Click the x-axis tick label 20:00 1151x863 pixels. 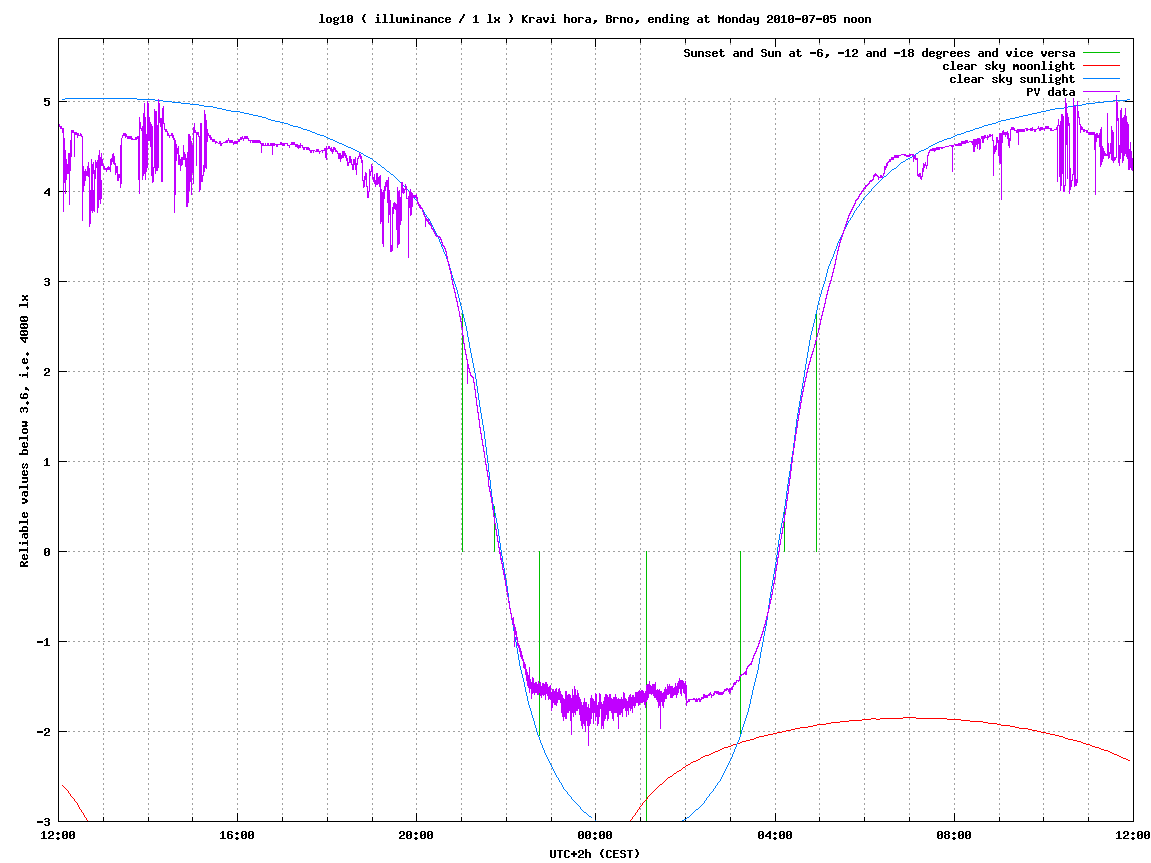click(416, 835)
